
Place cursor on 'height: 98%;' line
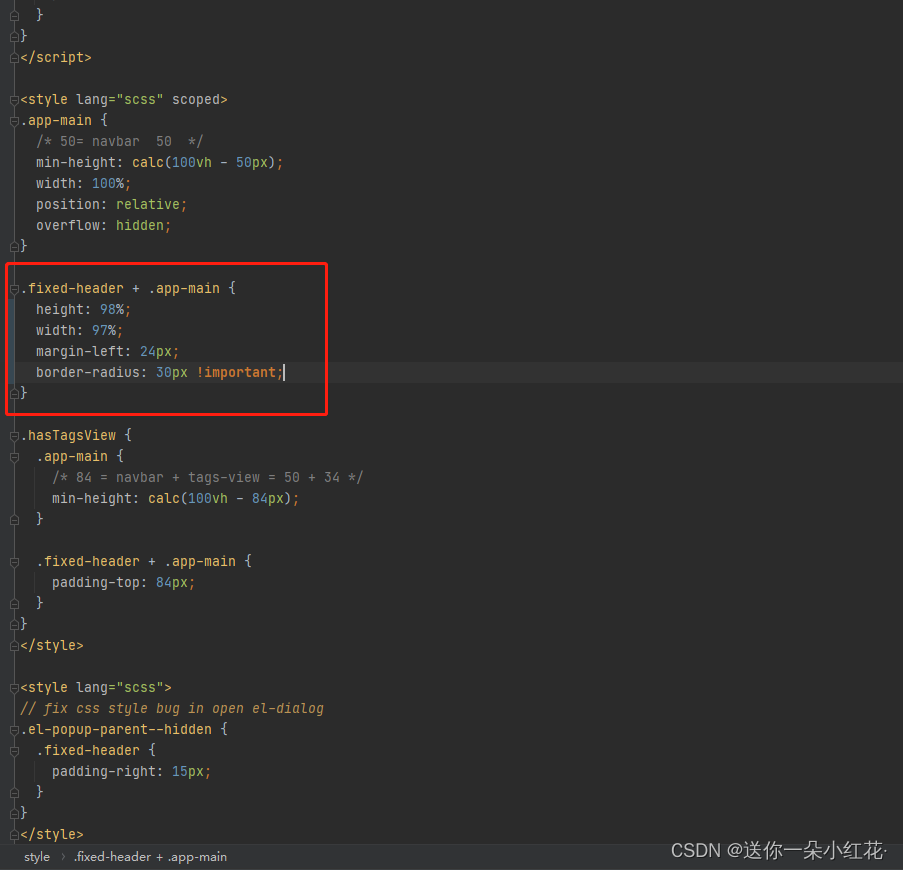pos(84,310)
